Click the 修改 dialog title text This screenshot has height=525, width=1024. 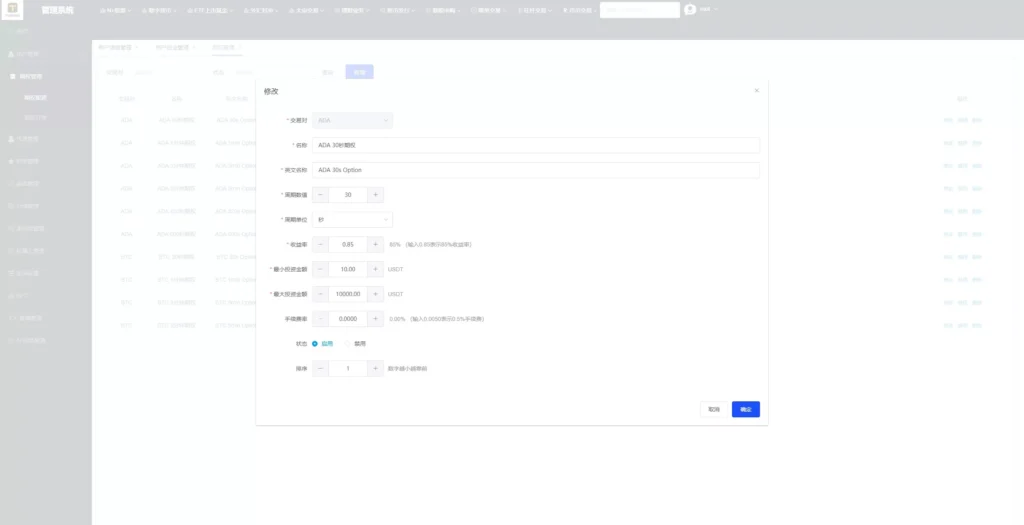[x=271, y=91]
